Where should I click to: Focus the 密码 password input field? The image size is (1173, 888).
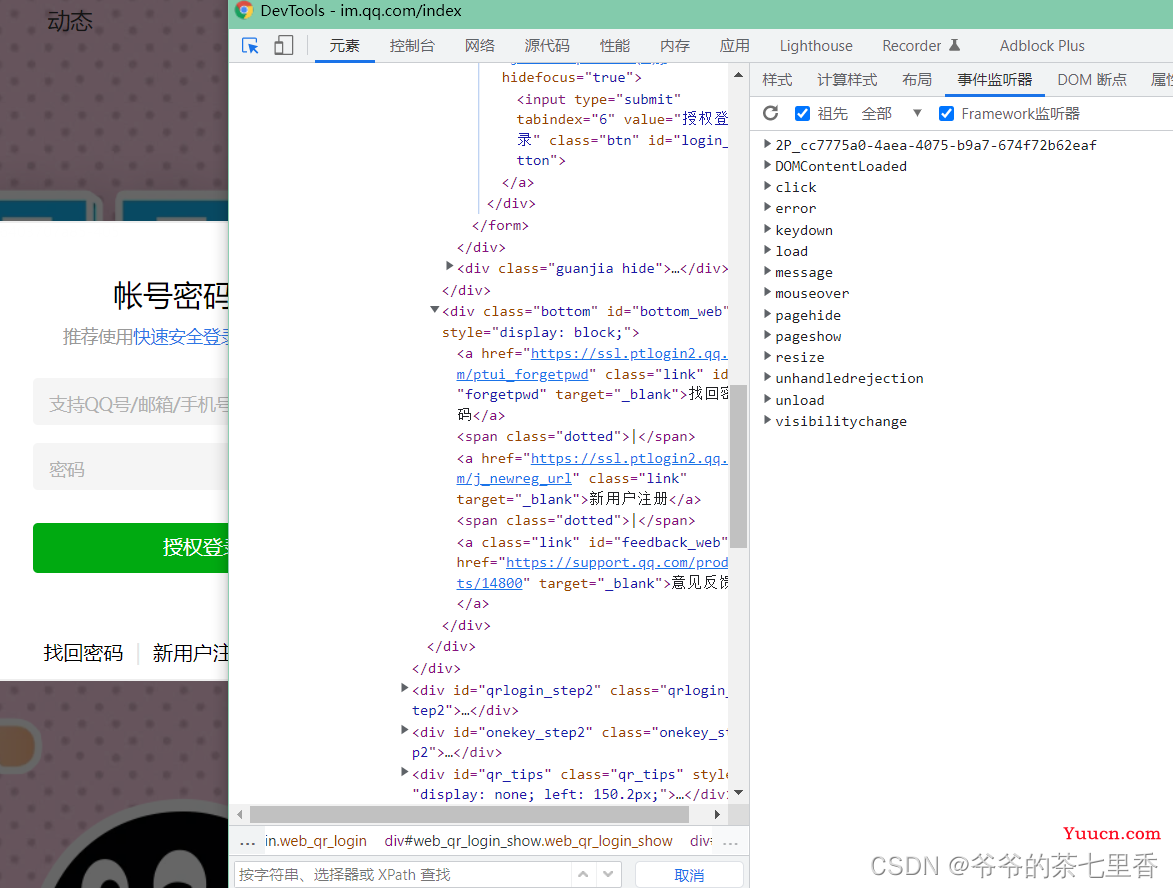coord(131,468)
